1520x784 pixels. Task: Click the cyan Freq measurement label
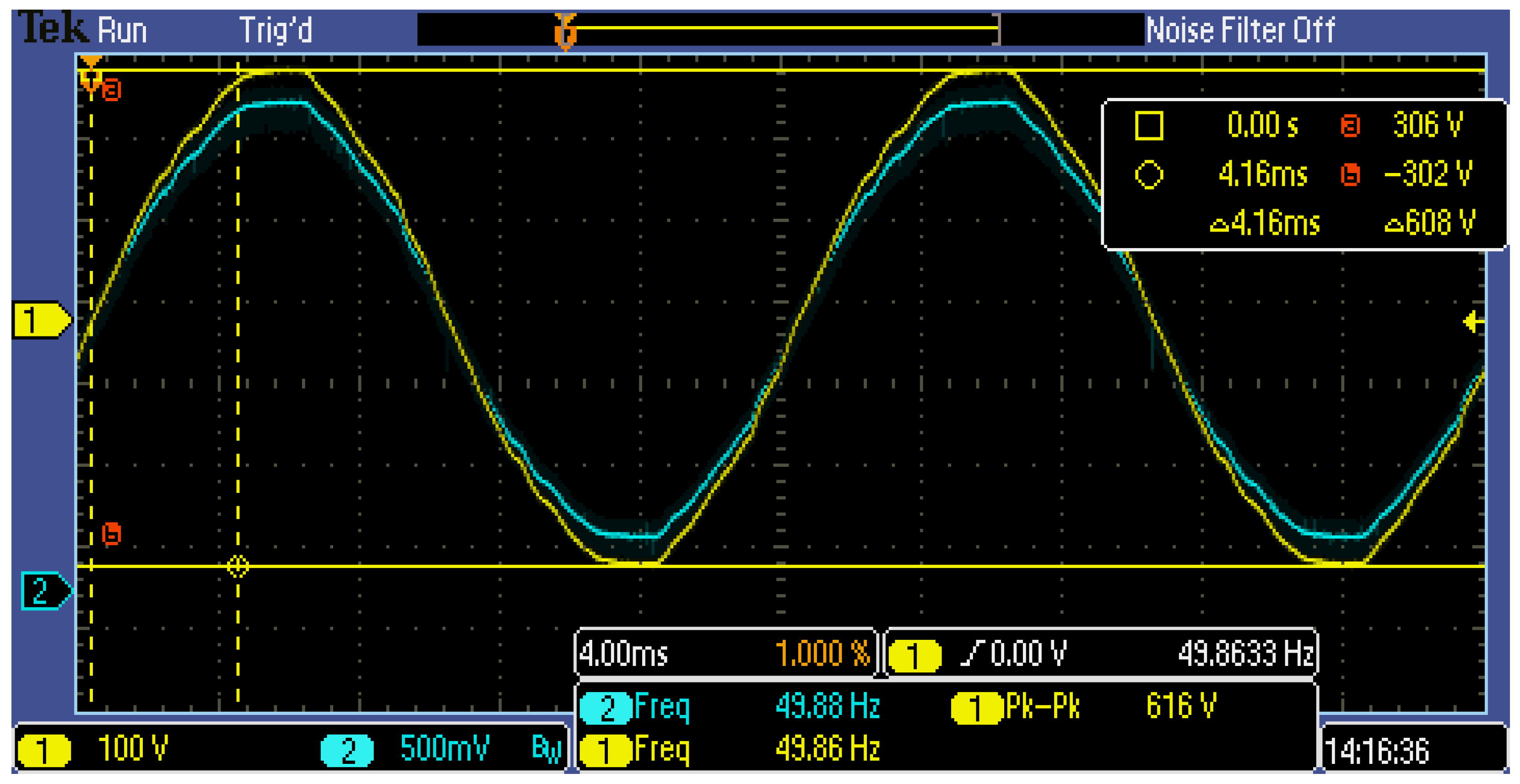(x=662, y=707)
